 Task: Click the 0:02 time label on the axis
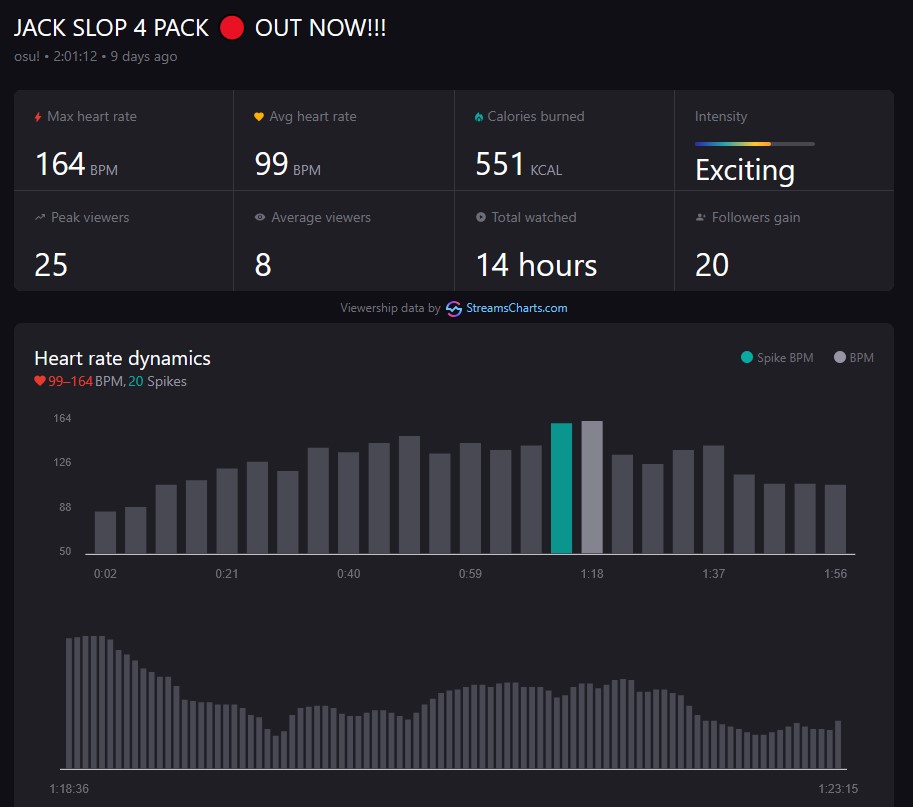coord(105,574)
